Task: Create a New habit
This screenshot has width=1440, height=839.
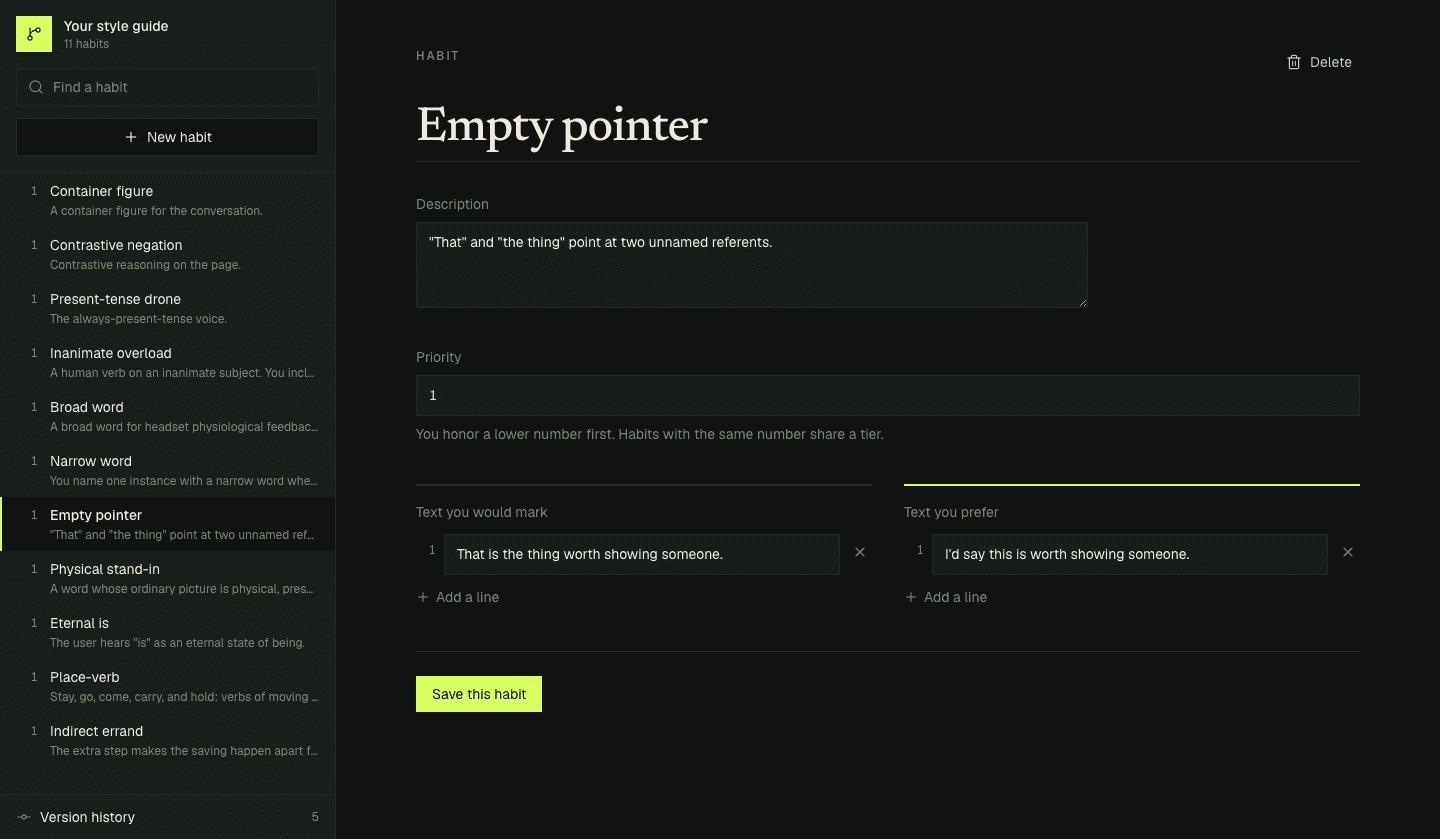Action: 167,137
